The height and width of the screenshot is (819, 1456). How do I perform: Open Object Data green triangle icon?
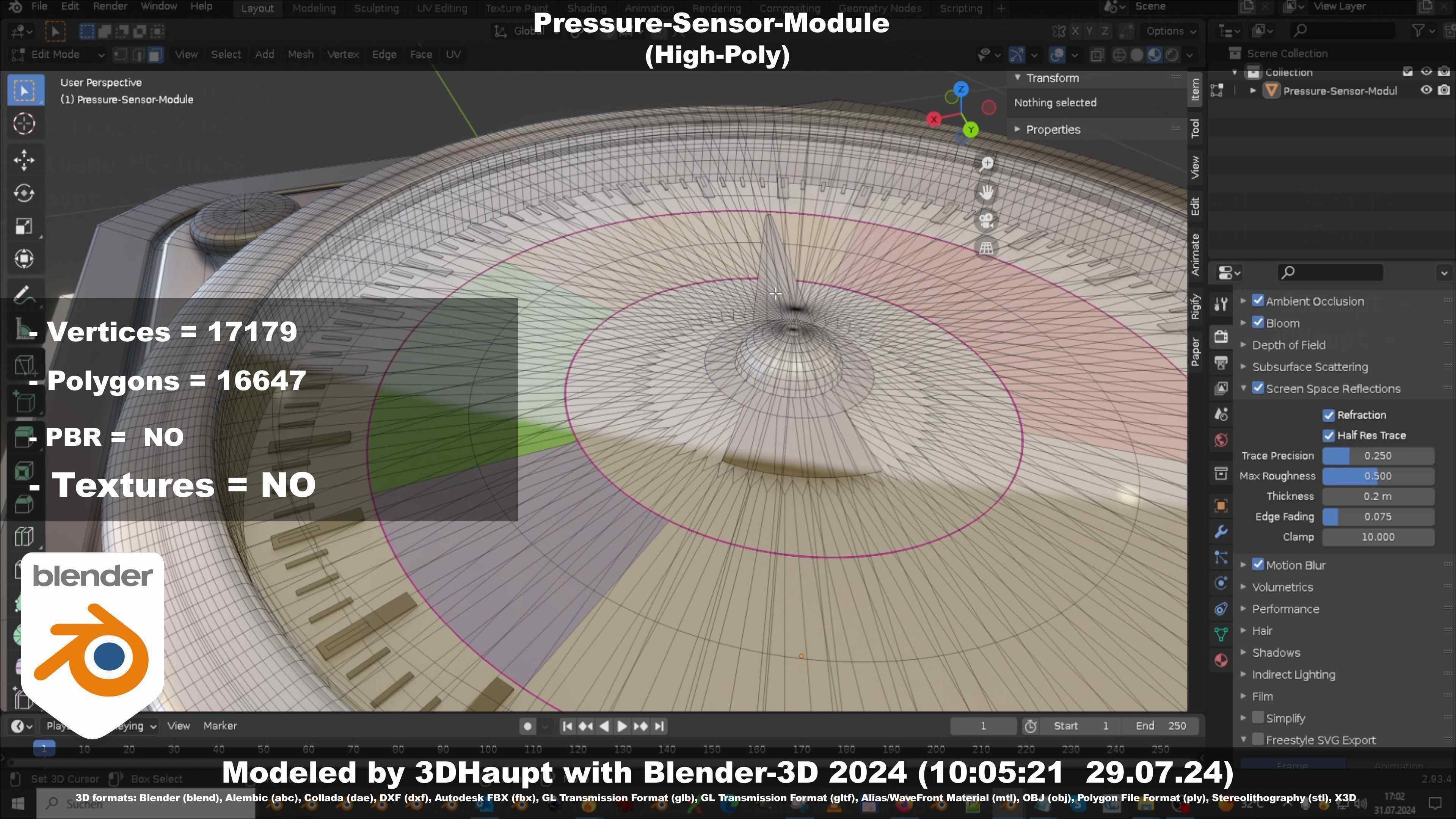pos(1221,634)
